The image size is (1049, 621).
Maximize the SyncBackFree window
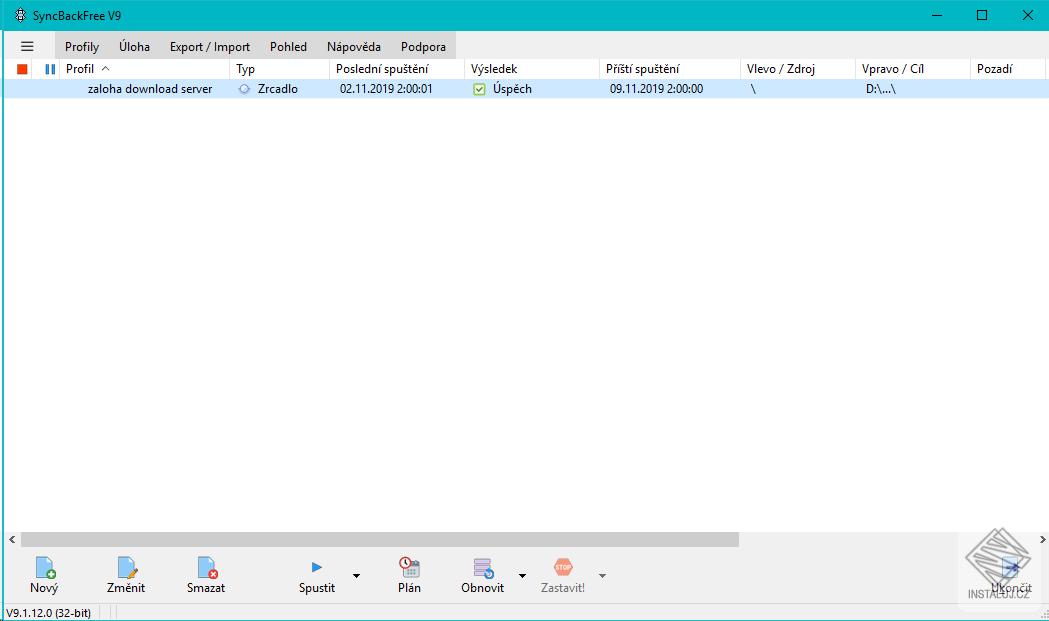point(982,15)
